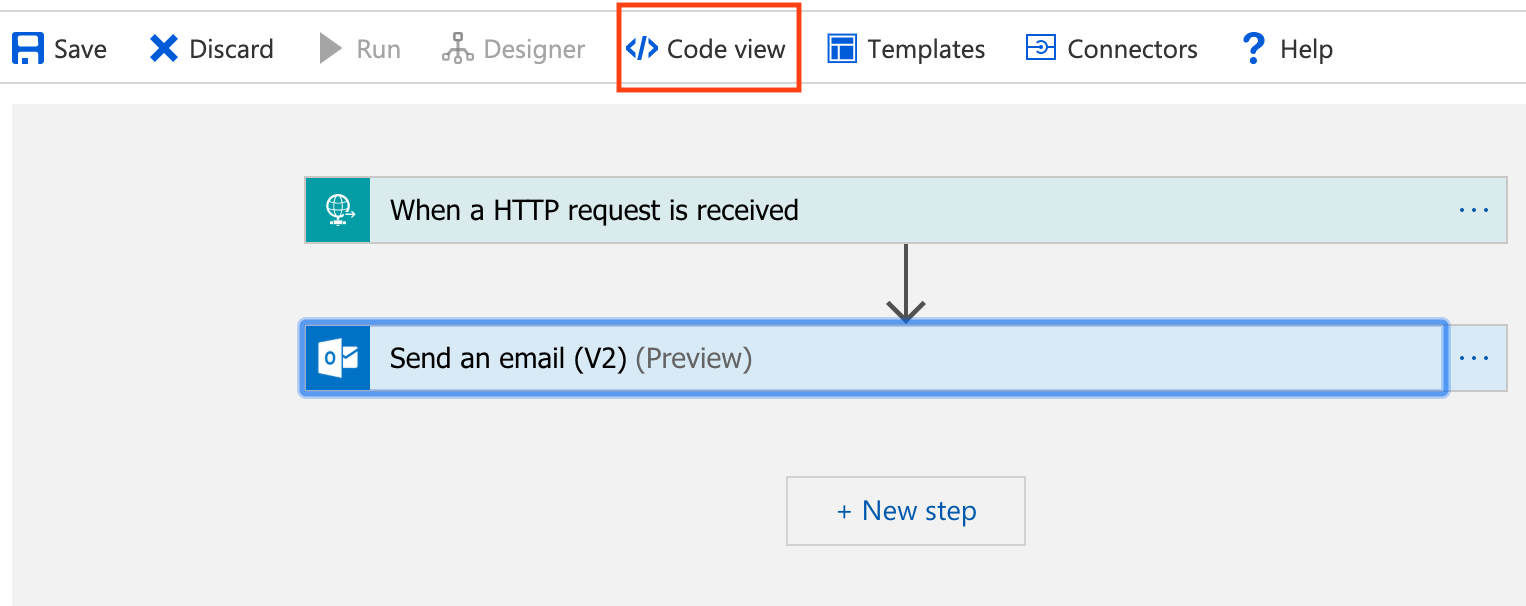Screen dimensions: 1526x606
Task: Click the Outlook icon on email step
Action: pos(338,358)
